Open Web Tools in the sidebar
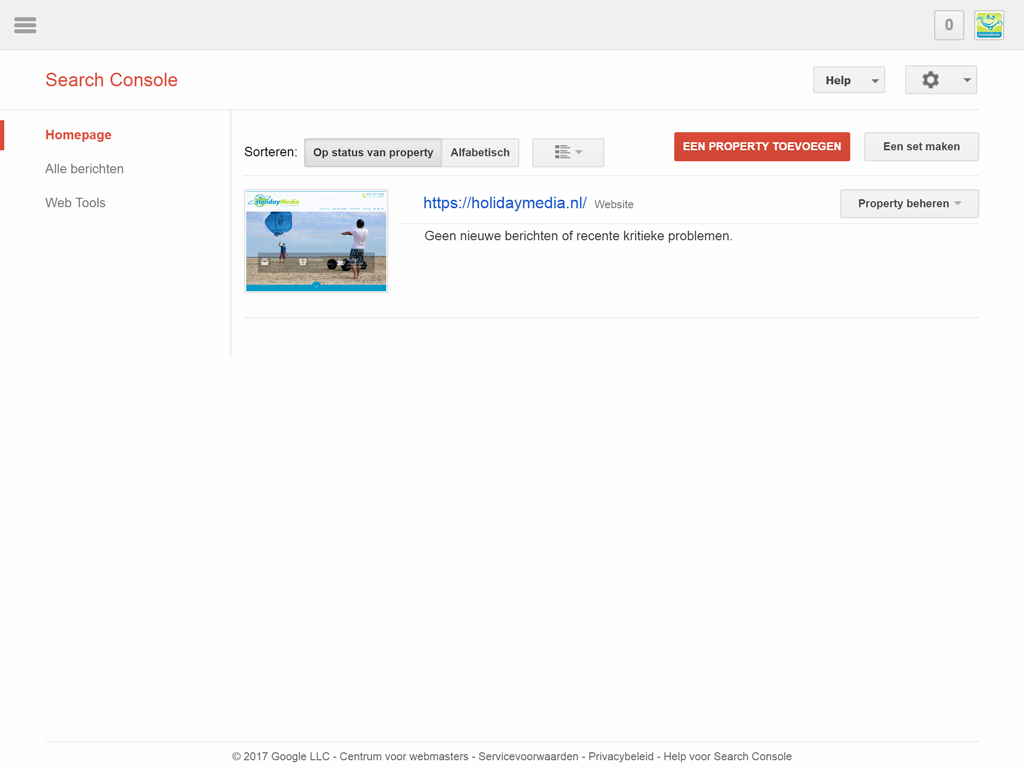 coord(75,202)
